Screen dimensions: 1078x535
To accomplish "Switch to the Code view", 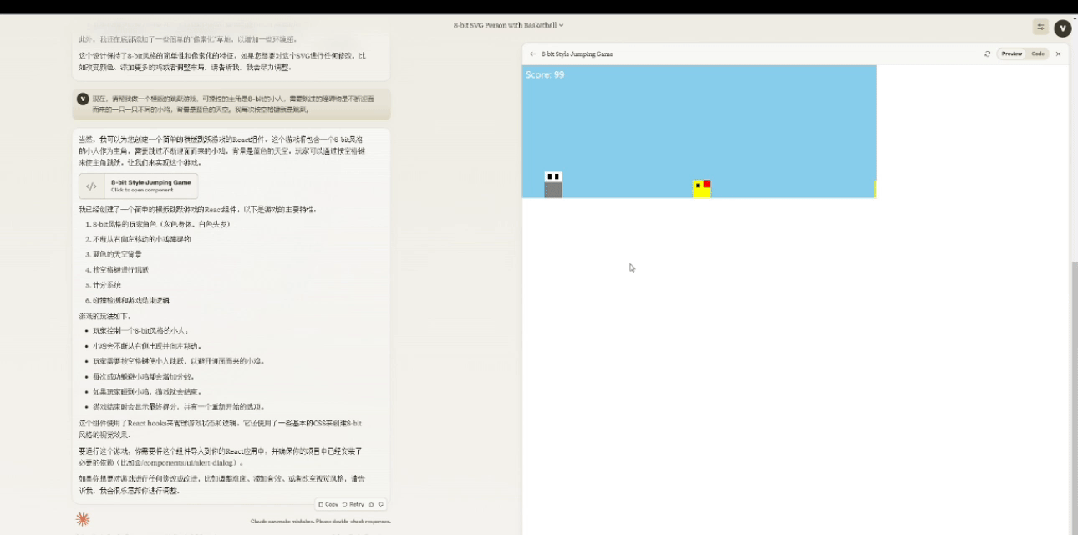I will click(1037, 54).
